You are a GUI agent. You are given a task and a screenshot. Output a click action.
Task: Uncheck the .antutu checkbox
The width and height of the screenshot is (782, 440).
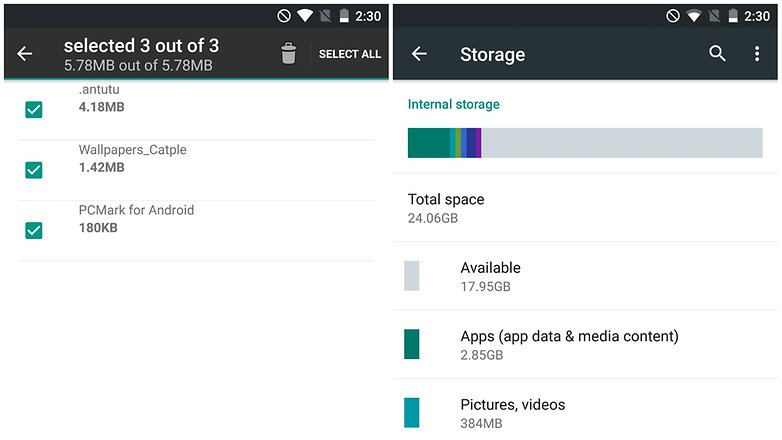34,109
